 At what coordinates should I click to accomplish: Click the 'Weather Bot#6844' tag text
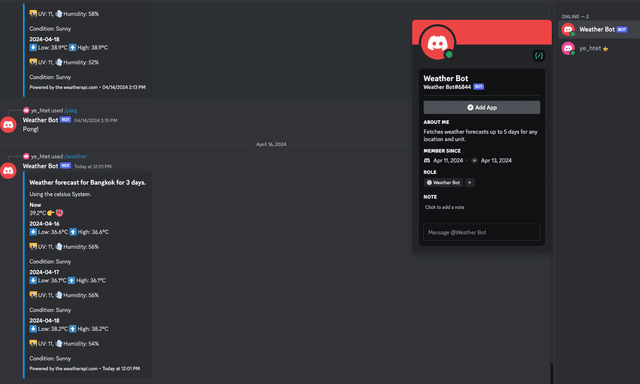click(x=447, y=87)
